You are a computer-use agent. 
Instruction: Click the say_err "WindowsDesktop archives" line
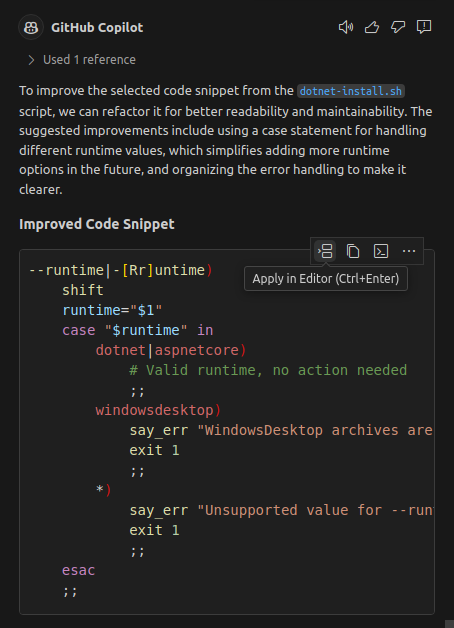[x=281, y=430]
